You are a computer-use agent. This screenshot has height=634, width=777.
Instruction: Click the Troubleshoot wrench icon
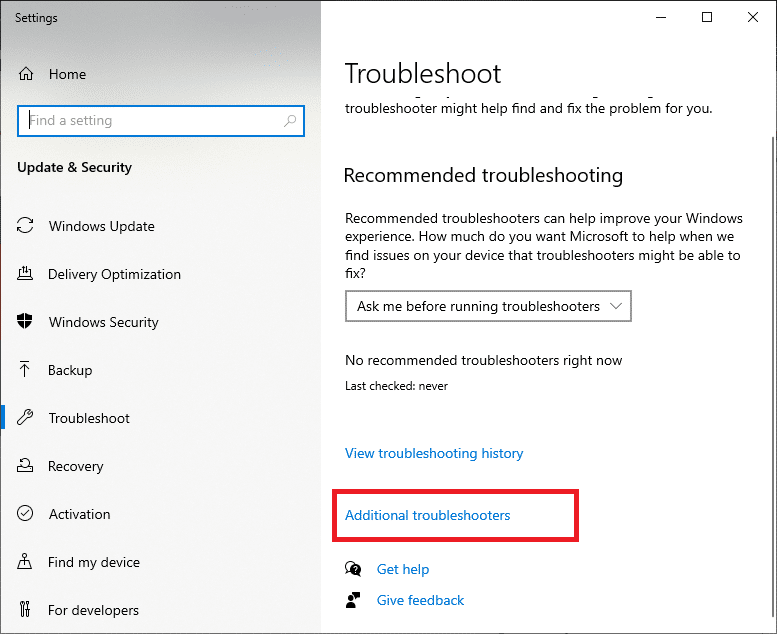(x=26, y=418)
